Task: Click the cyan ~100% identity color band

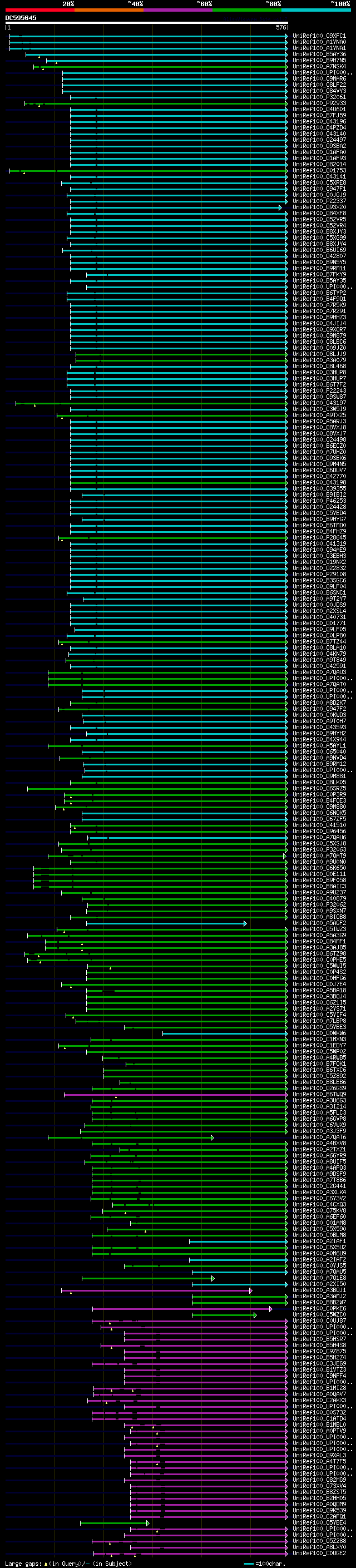Action: (316, 10)
